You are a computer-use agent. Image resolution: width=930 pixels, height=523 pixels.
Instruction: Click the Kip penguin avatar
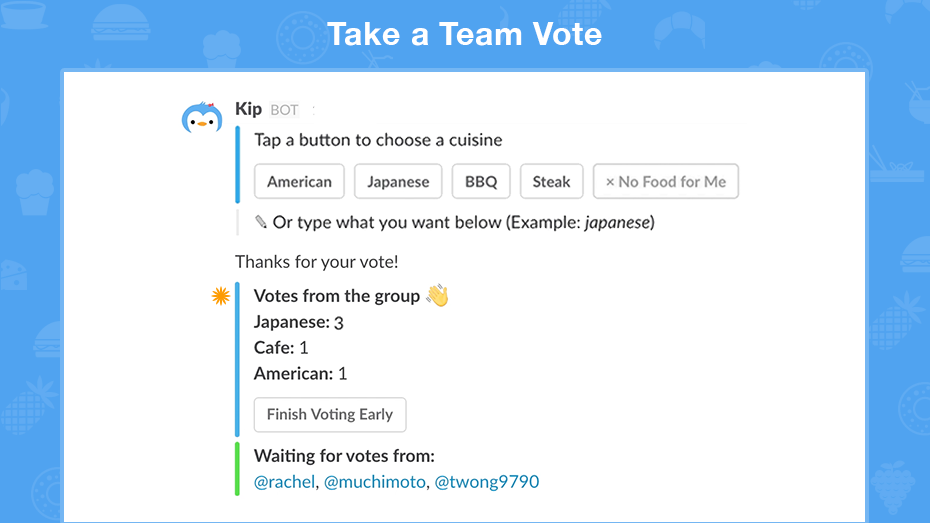202,117
